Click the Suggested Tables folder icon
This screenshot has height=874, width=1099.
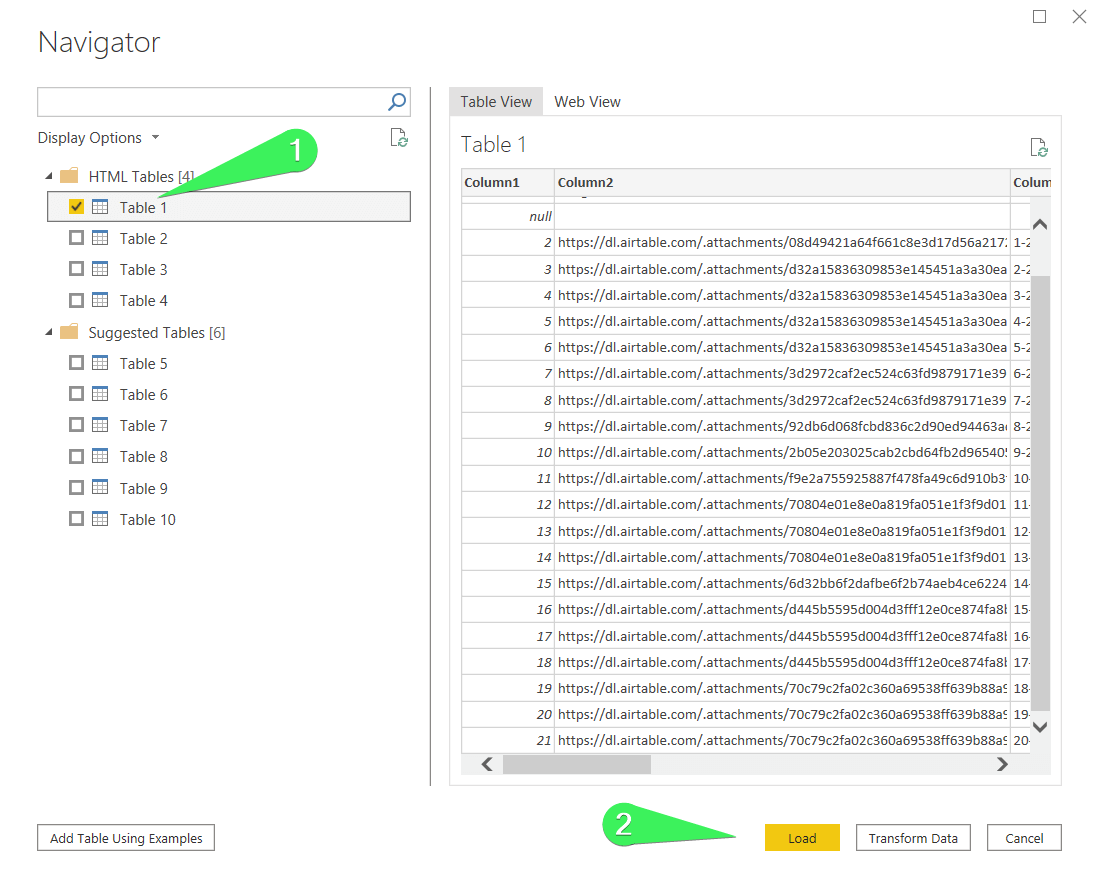(69, 332)
